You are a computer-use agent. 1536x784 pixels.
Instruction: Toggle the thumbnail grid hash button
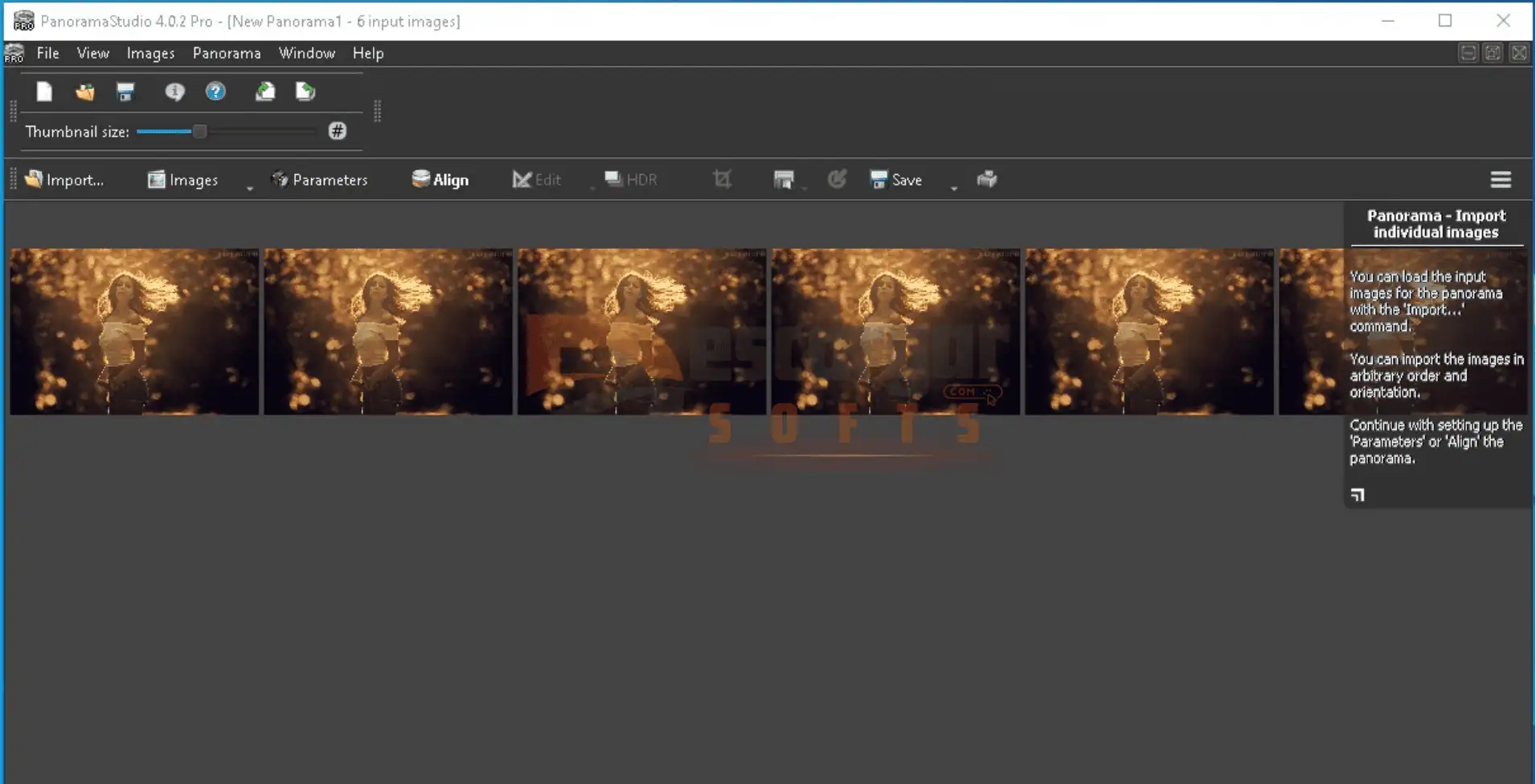338,132
